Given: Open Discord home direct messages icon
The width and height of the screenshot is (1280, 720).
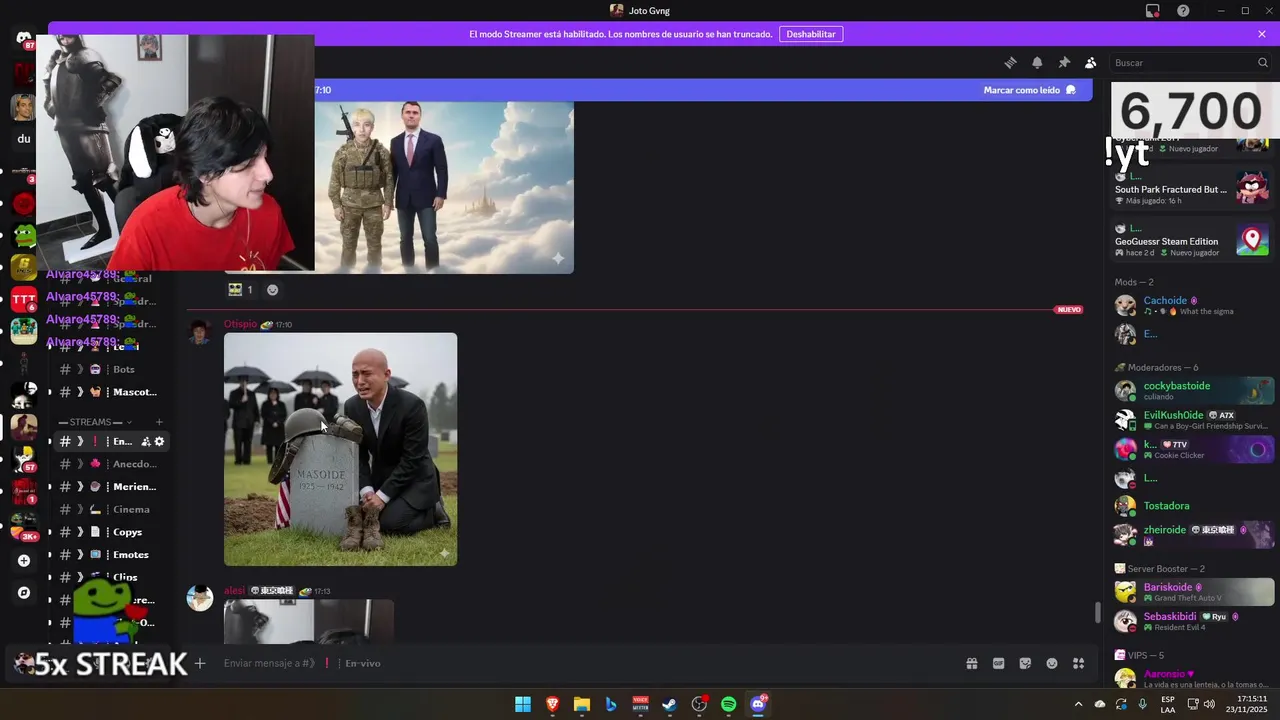Looking at the screenshot, I should click(24, 39).
